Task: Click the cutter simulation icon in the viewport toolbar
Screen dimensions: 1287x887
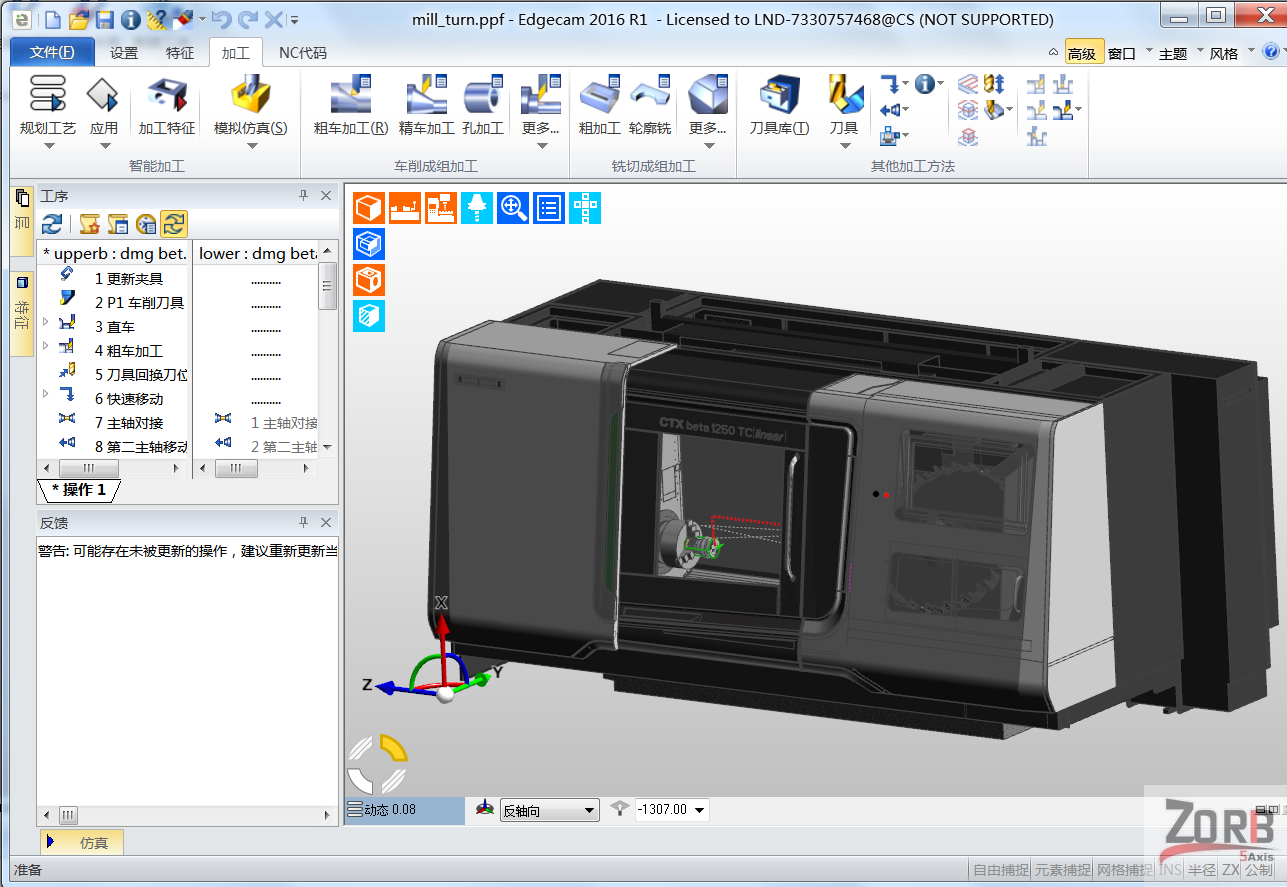Action: coord(477,207)
